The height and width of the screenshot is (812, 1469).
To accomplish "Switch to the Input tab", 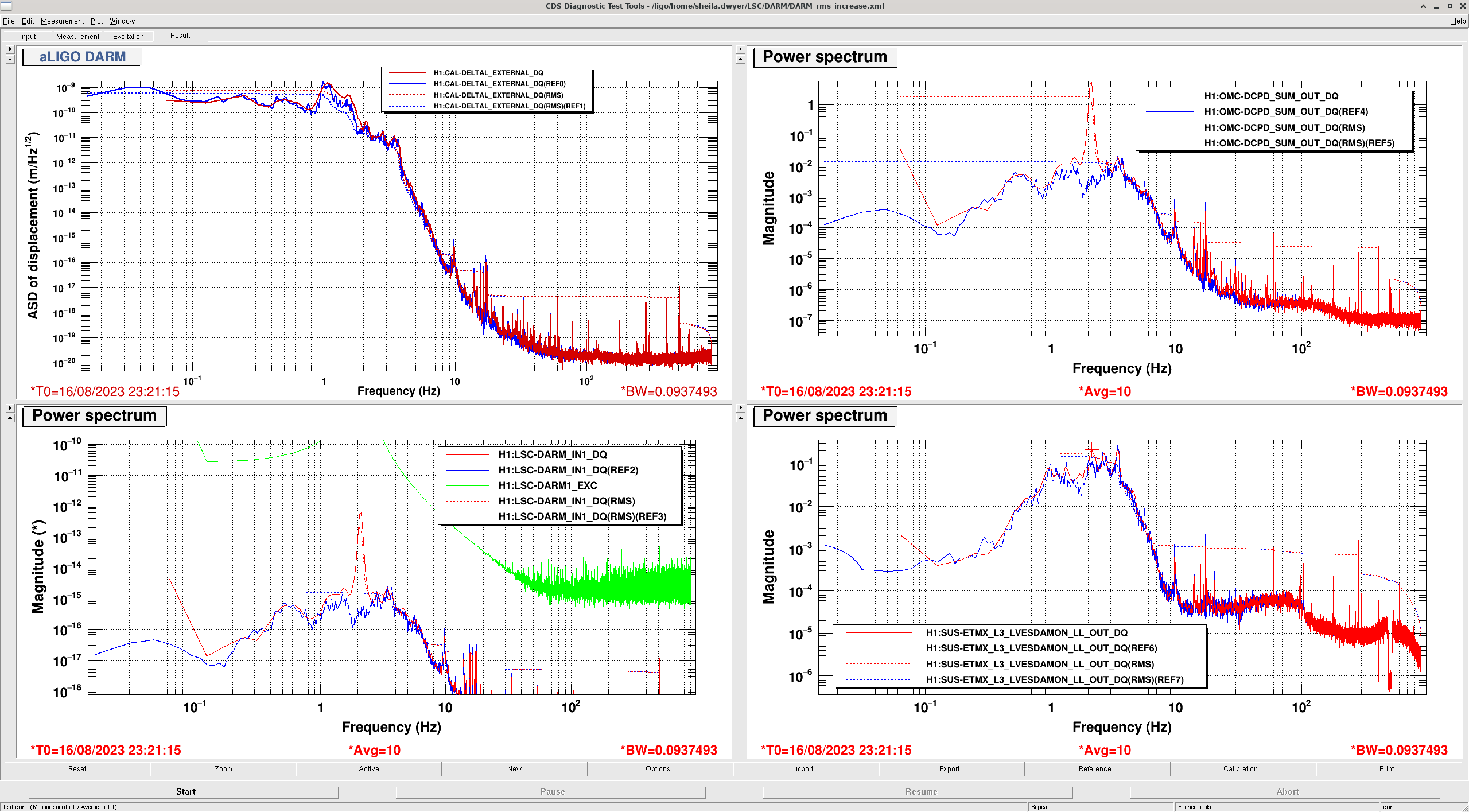I will (x=28, y=36).
